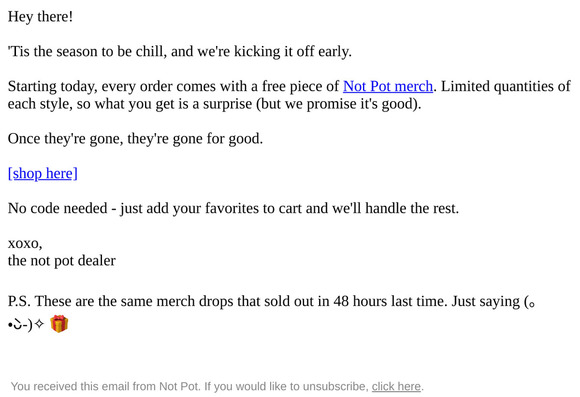Click the 'Just saying' phrase
The image size is (580, 397).
(x=485, y=301)
